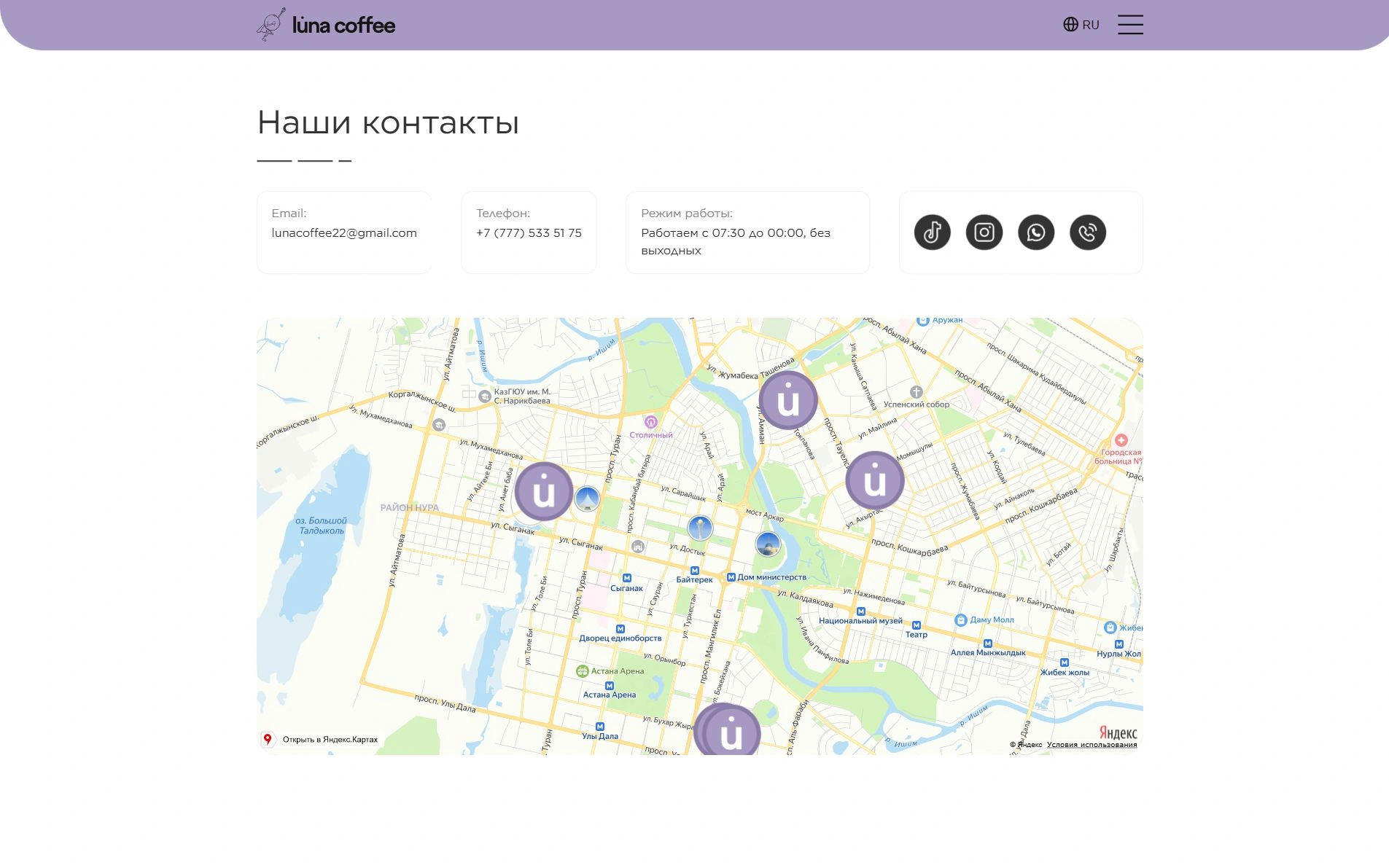Click the globe language icon

(x=1070, y=25)
